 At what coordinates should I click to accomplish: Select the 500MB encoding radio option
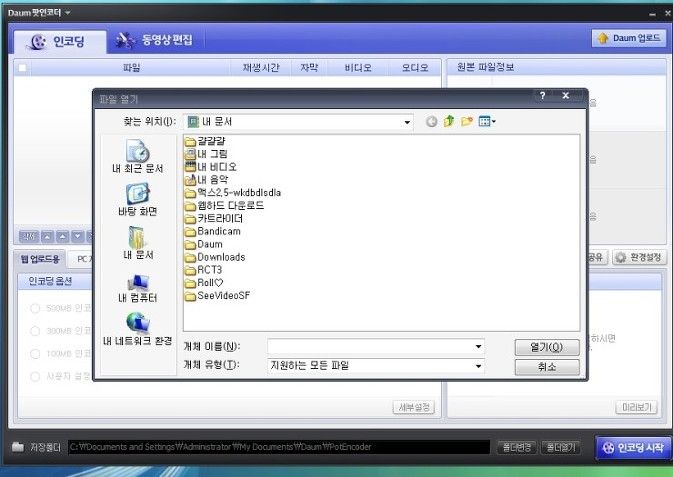(x=35, y=308)
